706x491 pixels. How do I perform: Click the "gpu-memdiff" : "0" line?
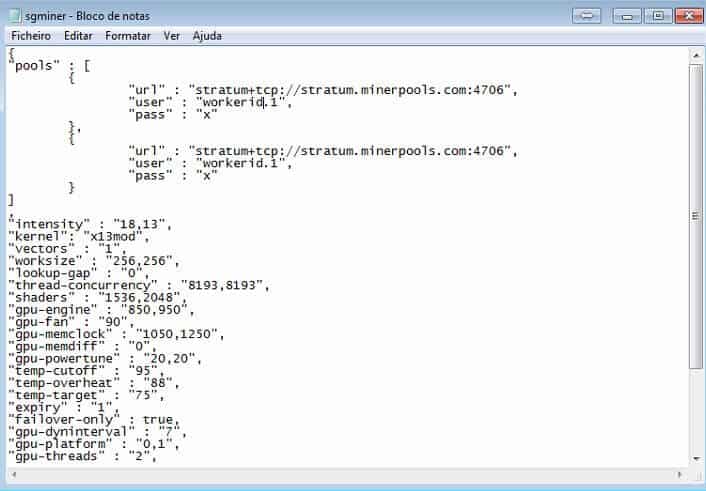(83, 346)
